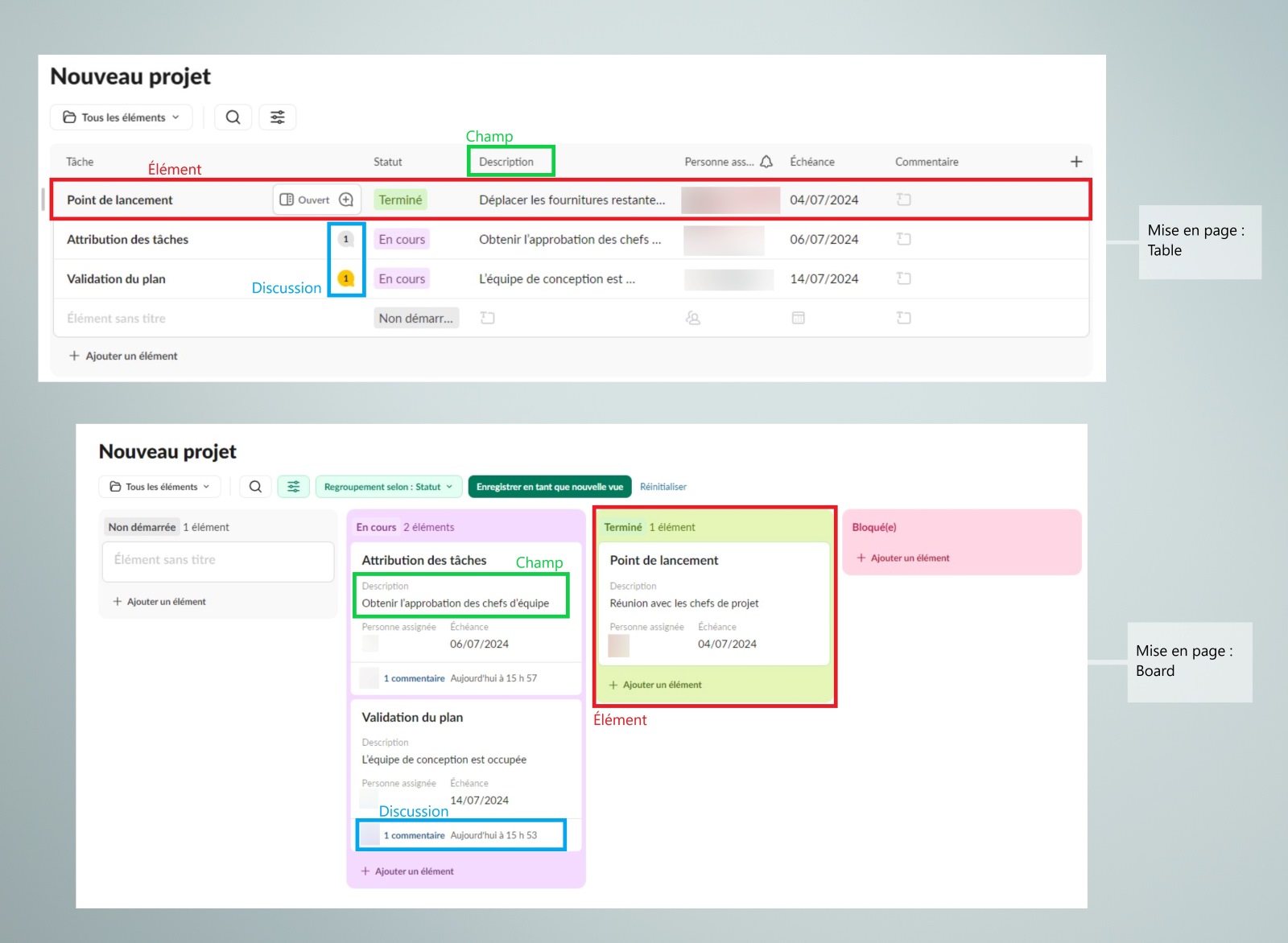Click Enregistrer en tant que nouvelle vue
This screenshot has width=1288, height=943.
549,486
